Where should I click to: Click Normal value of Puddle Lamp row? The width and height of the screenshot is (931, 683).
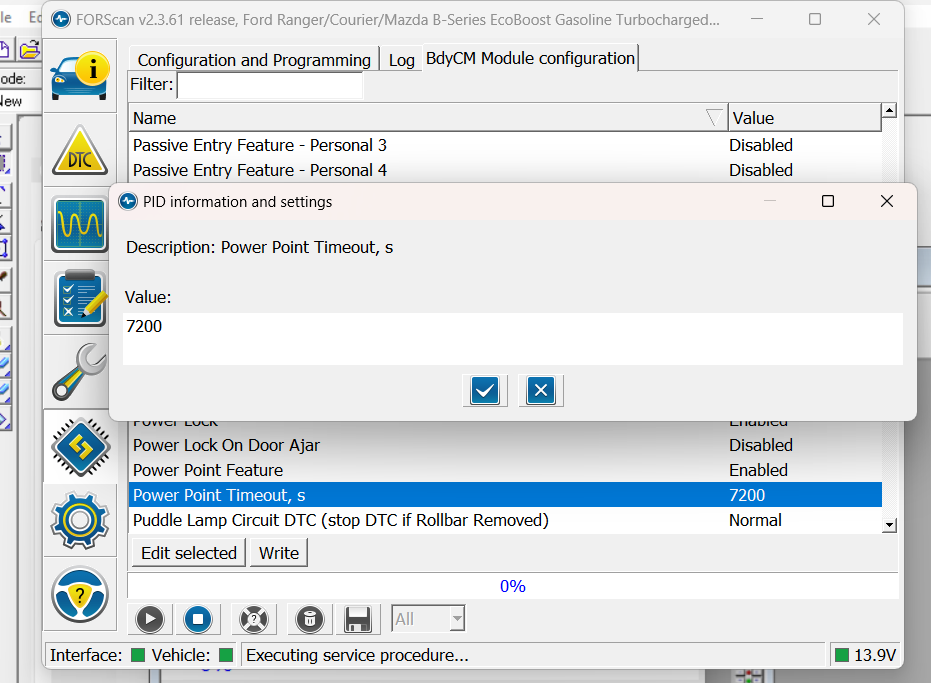click(755, 520)
